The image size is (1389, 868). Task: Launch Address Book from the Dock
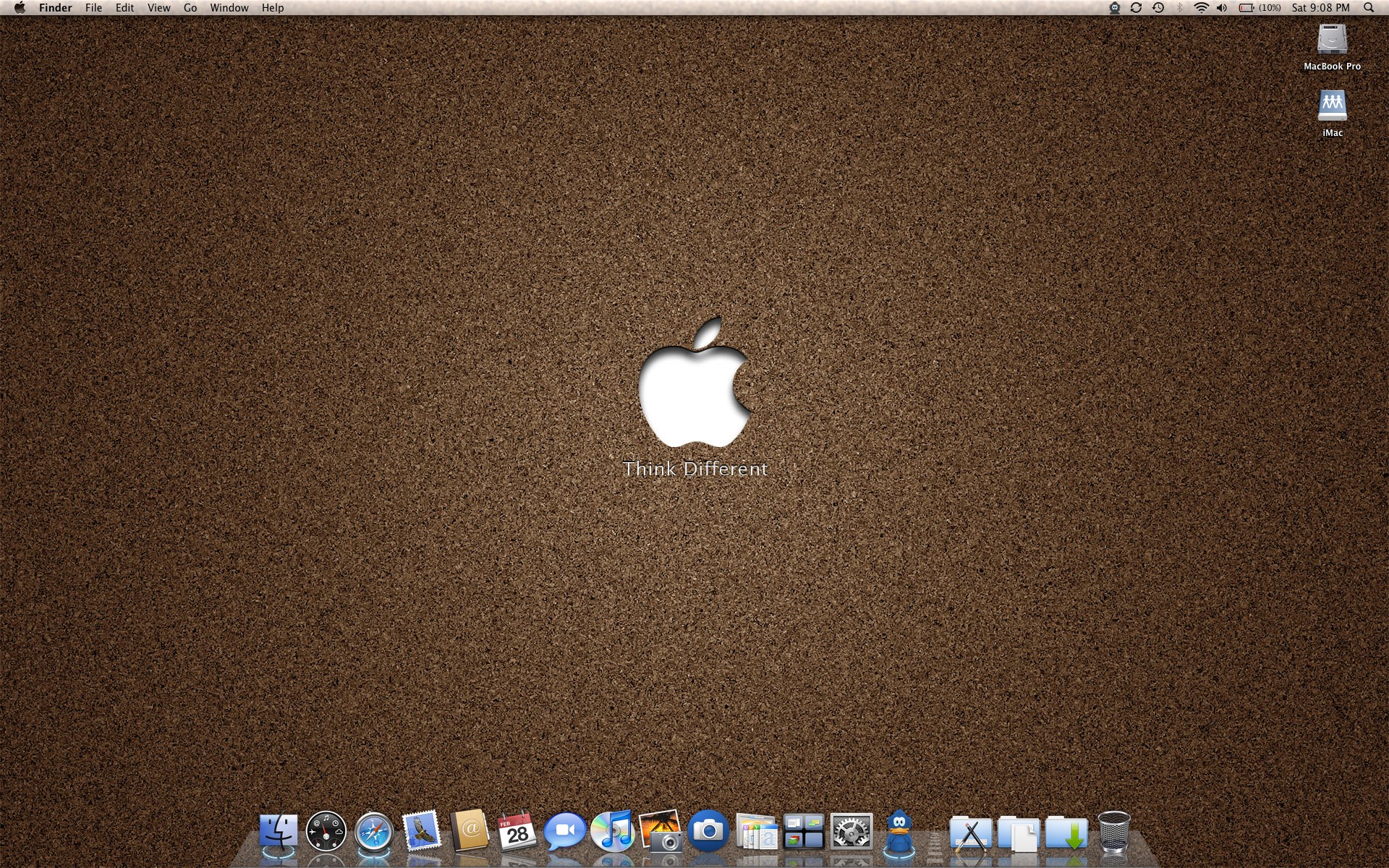[x=470, y=831]
